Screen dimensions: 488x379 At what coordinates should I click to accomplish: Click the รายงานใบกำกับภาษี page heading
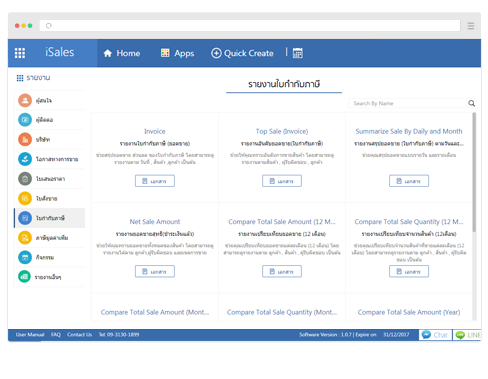click(x=284, y=84)
